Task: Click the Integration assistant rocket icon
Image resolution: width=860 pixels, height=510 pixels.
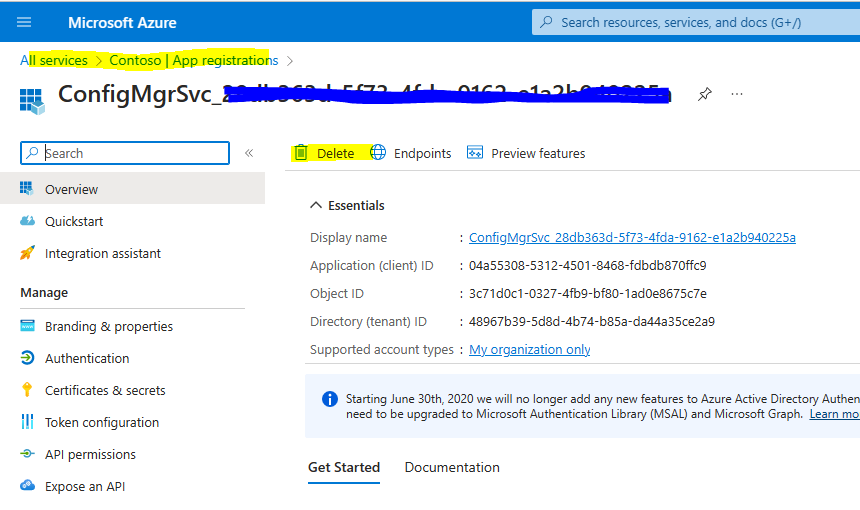Action: coord(27,253)
